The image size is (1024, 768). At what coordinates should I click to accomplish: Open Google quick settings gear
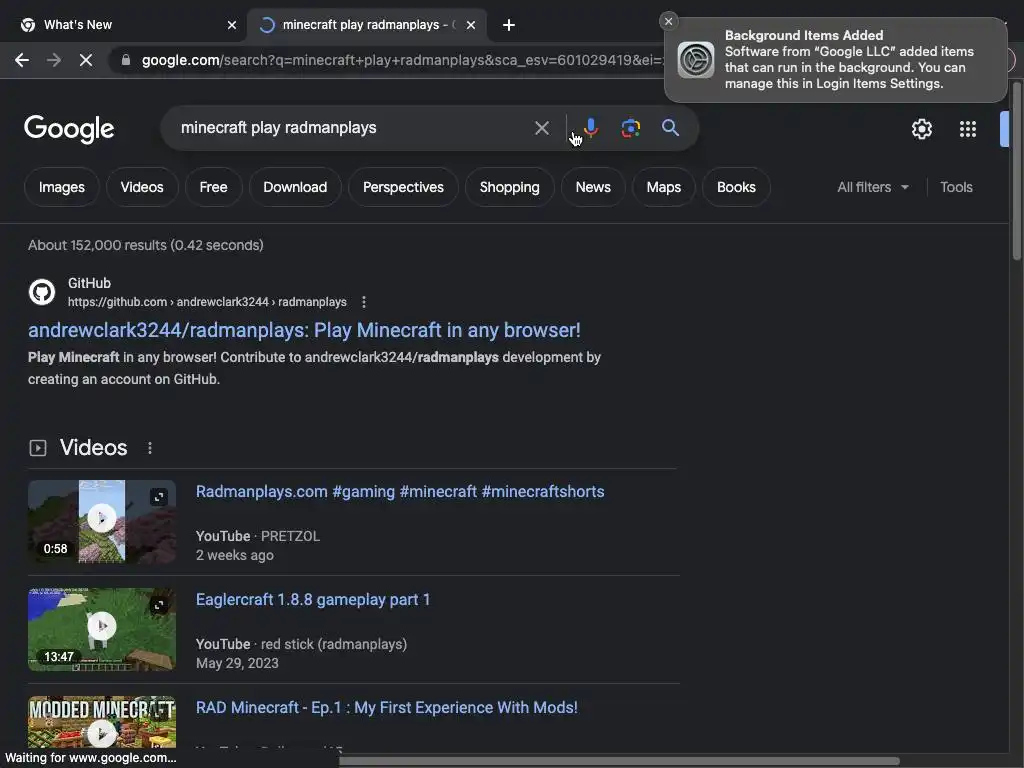921,129
